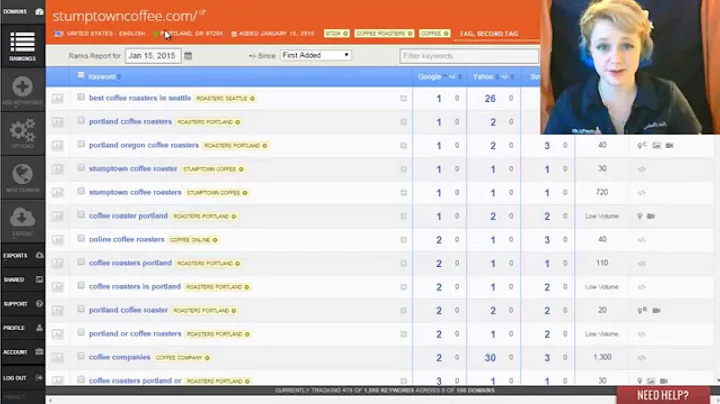Check 'coffee roaster portland' row checkbox
Screen dimensions: 720x404
tap(81, 215)
